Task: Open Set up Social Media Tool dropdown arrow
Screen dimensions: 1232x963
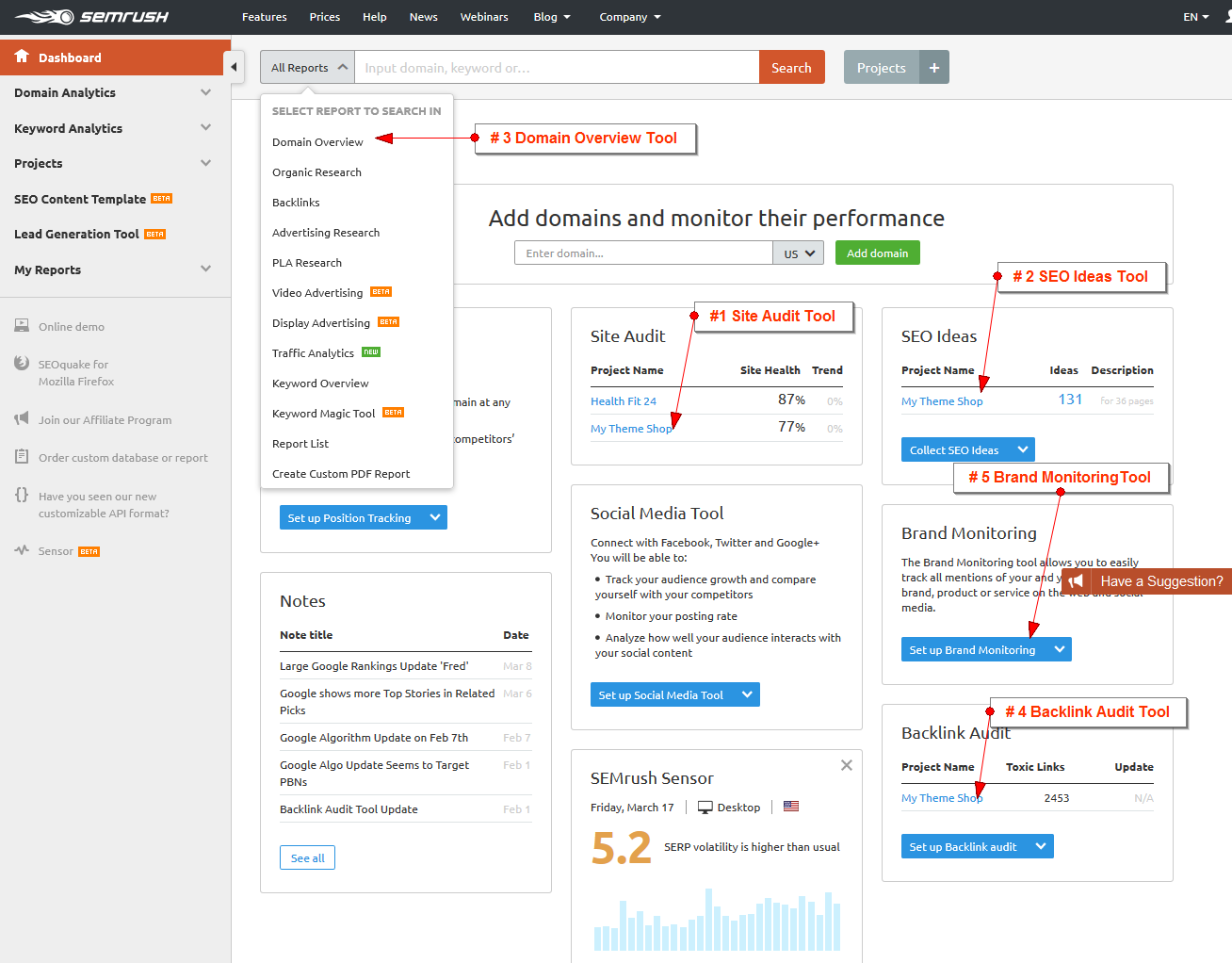Action: click(x=747, y=694)
